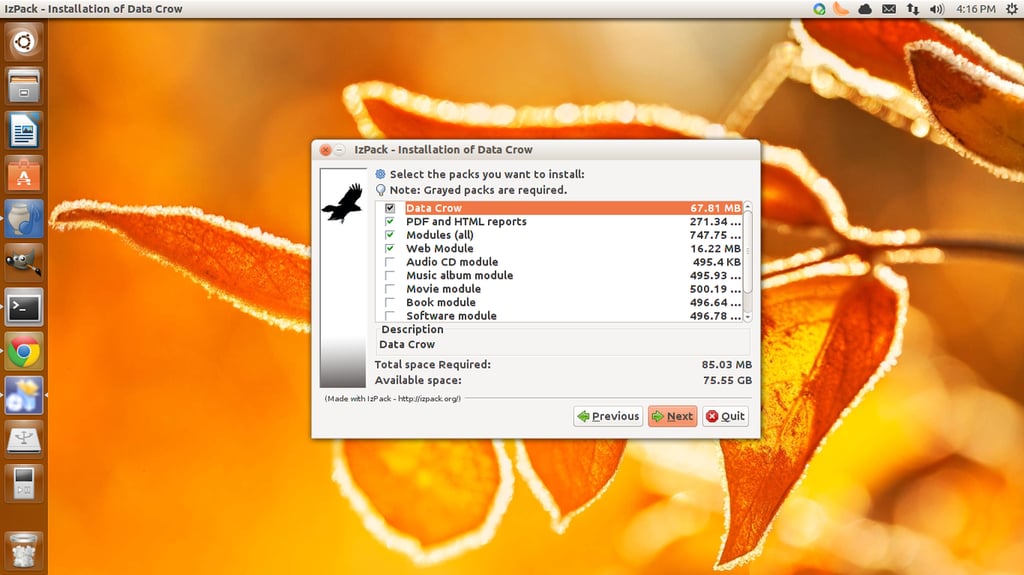
Task: Click the Next button
Action: [673, 416]
